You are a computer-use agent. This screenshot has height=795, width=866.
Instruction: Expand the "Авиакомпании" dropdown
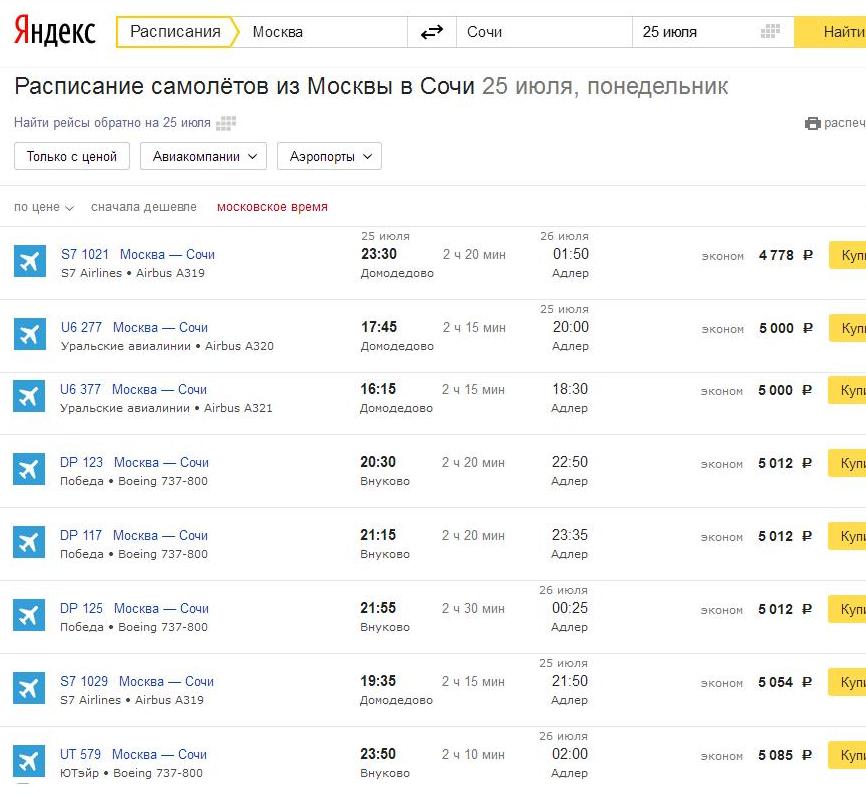pyautogui.click(x=203, y=157)
